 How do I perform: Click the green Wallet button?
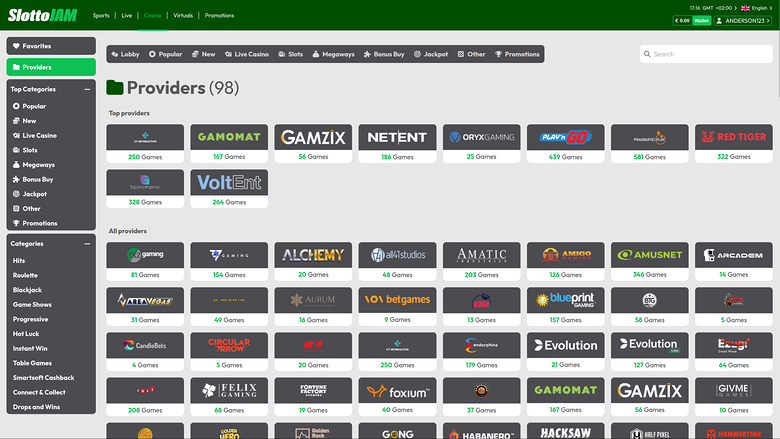701,20
